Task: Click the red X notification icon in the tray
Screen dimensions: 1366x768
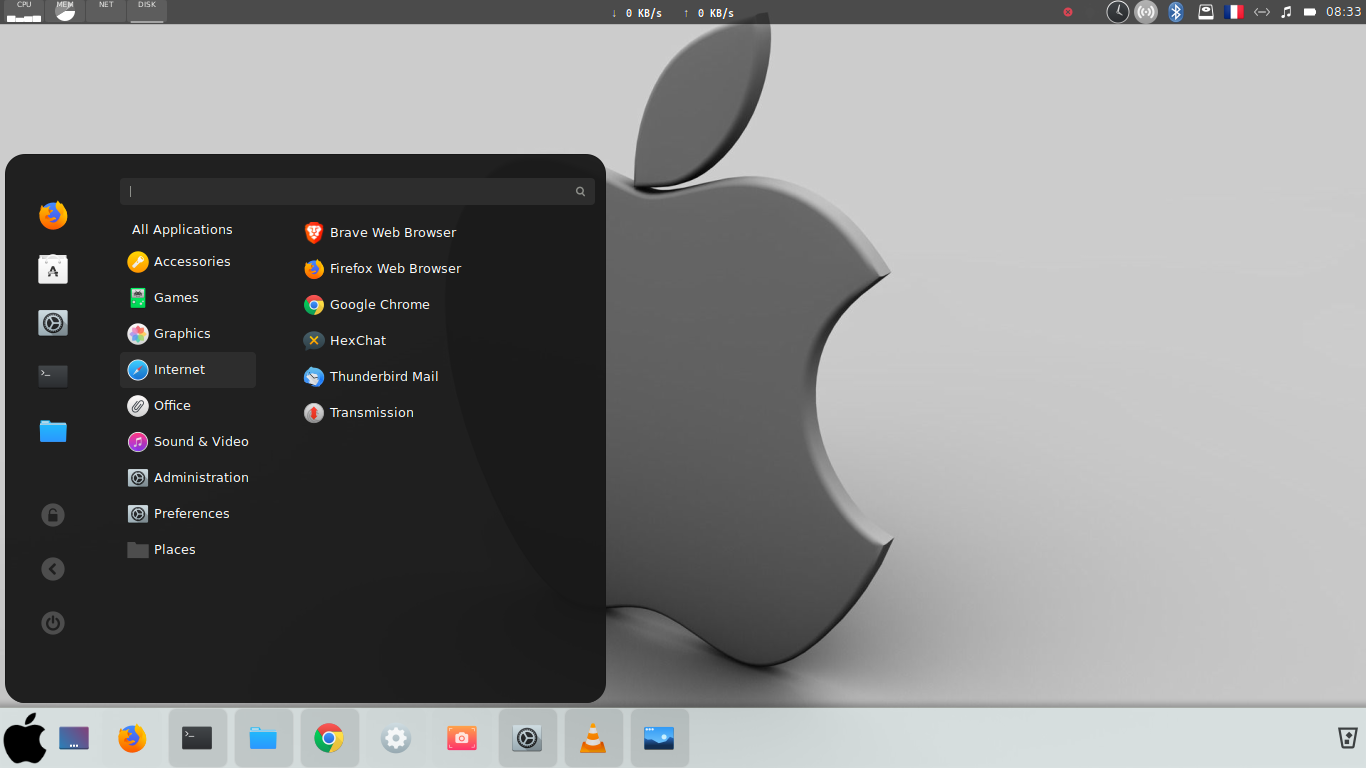Action: point(1068,12)
